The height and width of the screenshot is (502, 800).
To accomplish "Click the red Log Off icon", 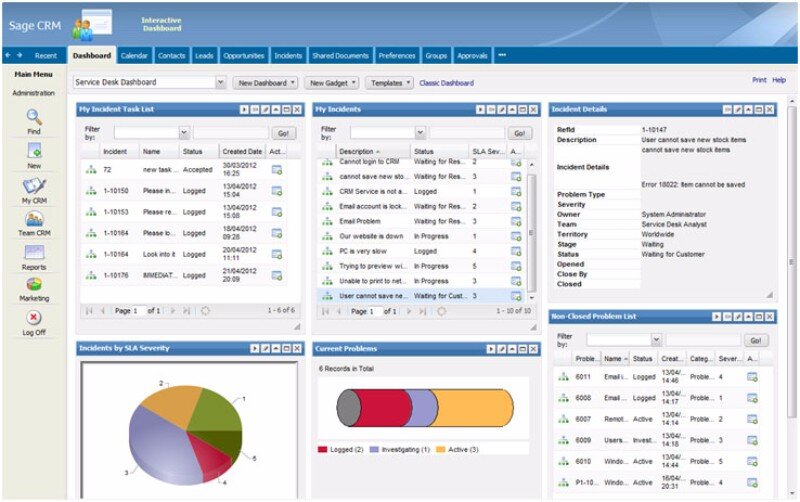I will [34, 318].
